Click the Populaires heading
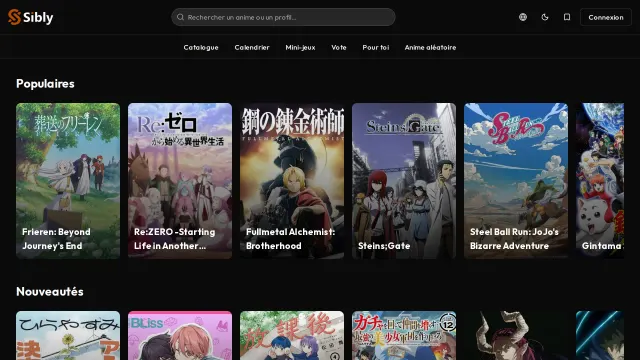 tap(45, 84)
